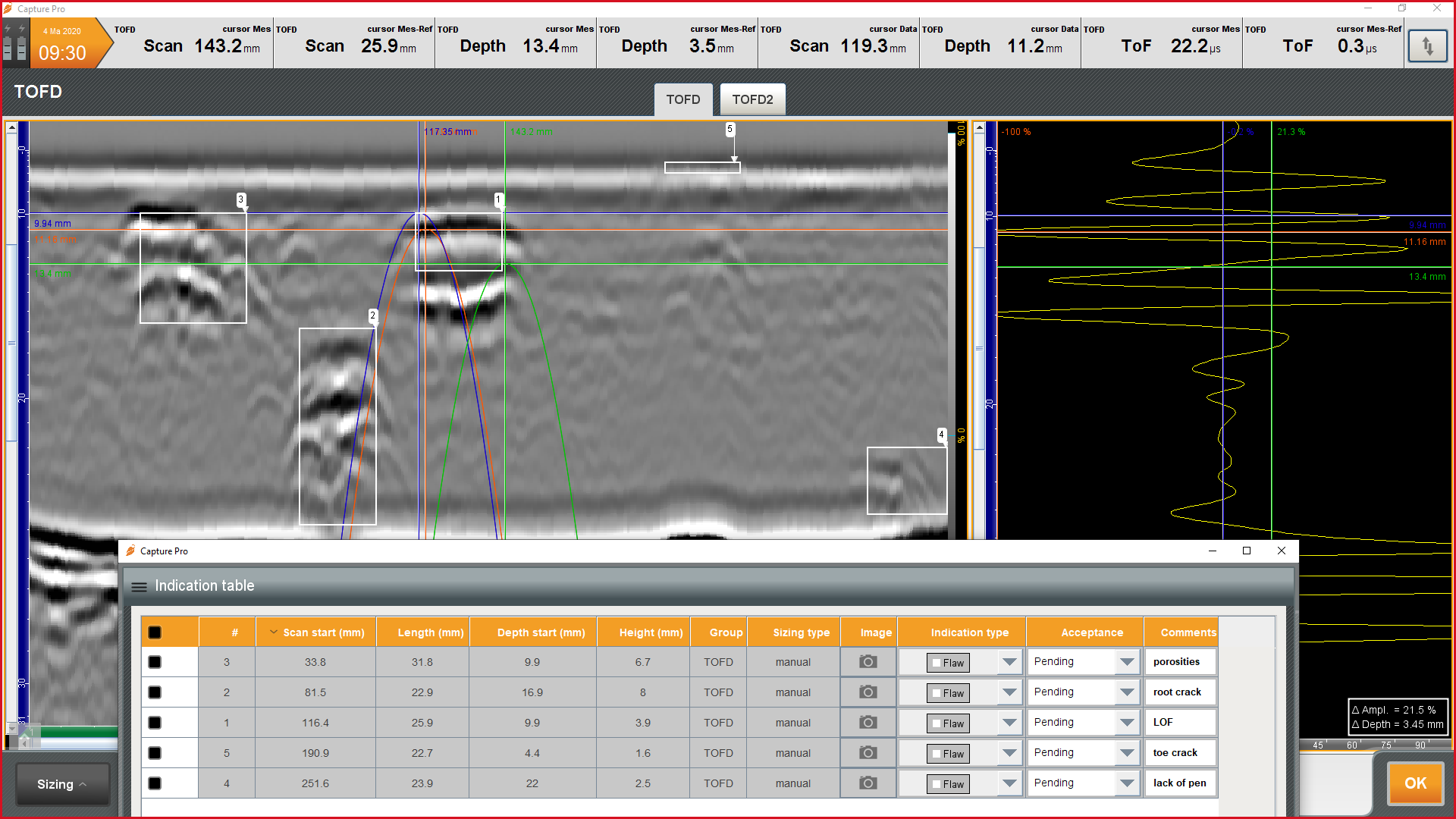Check the checkbox for indication #3
Screen dimensions: 1456x819
pos(155,661)
